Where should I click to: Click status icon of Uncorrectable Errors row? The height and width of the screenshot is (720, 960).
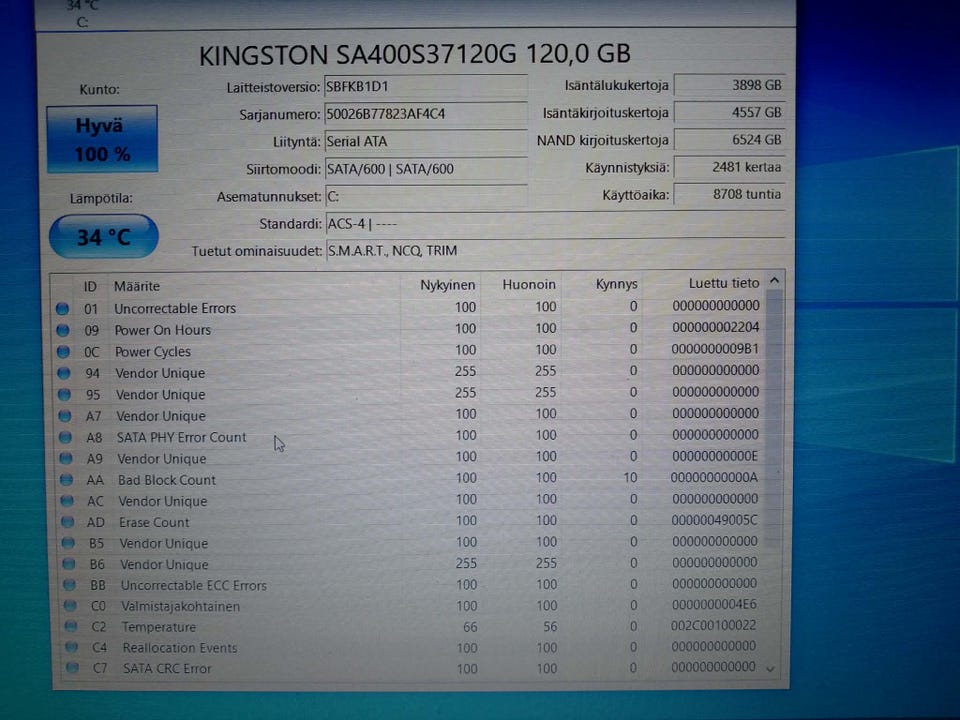coord(62,309)
